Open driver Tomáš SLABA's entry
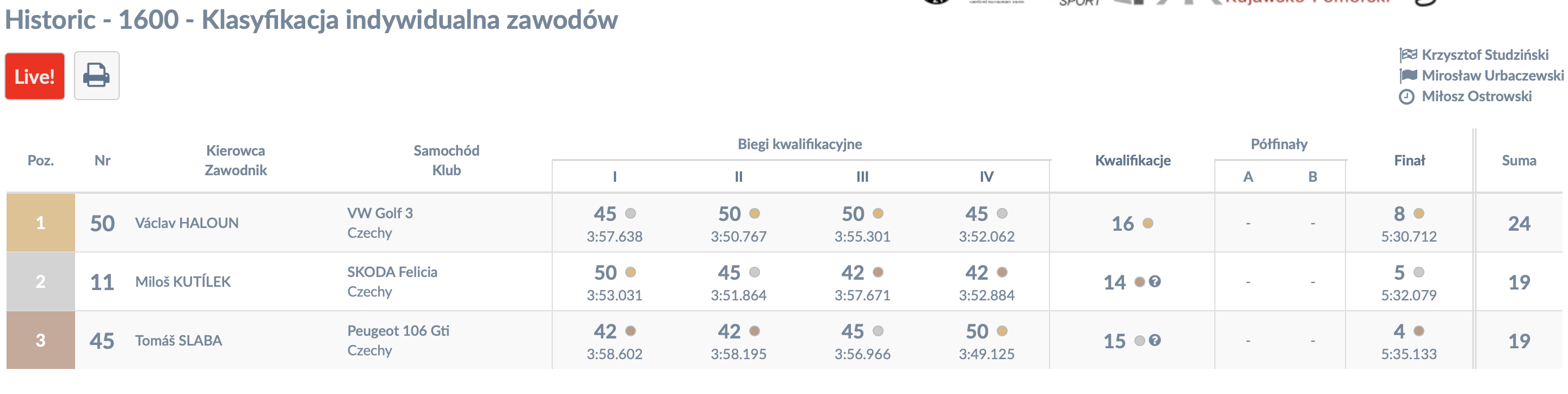The height and width of the screenshot is (394, 1568). pyautogui.click(x=178, y=341)
